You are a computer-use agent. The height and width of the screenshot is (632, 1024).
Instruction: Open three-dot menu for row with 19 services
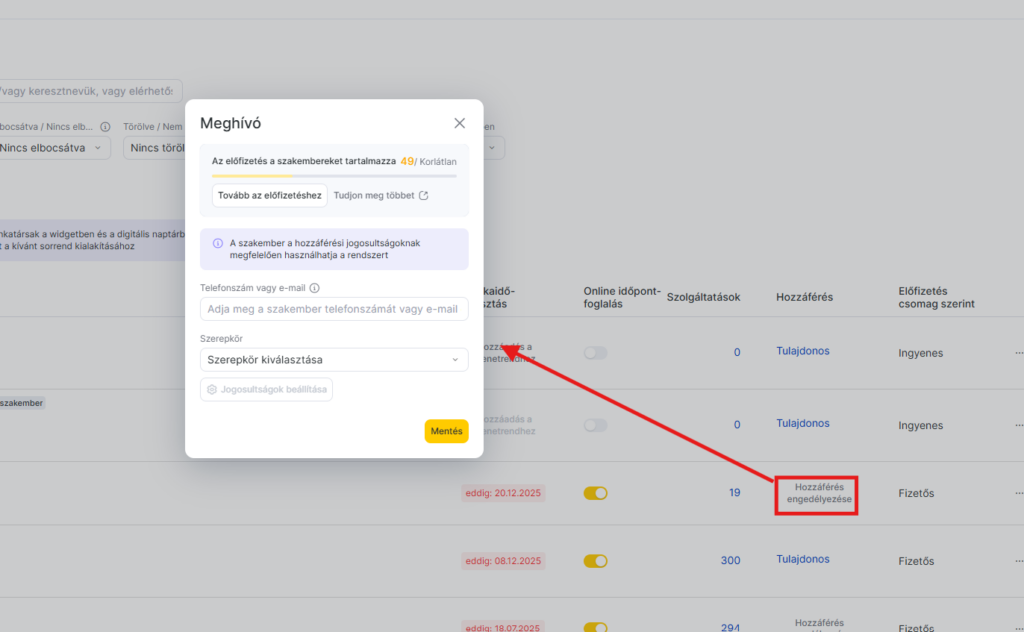1018,493
